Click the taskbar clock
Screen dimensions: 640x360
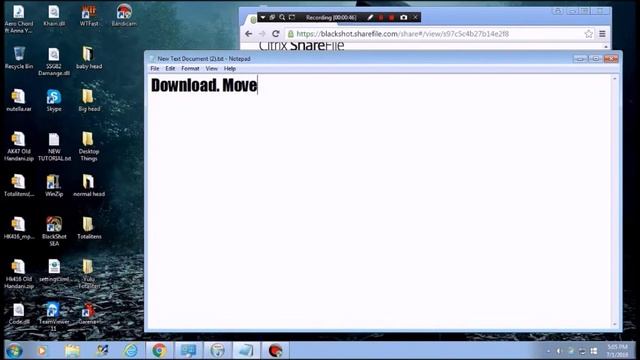617,351
